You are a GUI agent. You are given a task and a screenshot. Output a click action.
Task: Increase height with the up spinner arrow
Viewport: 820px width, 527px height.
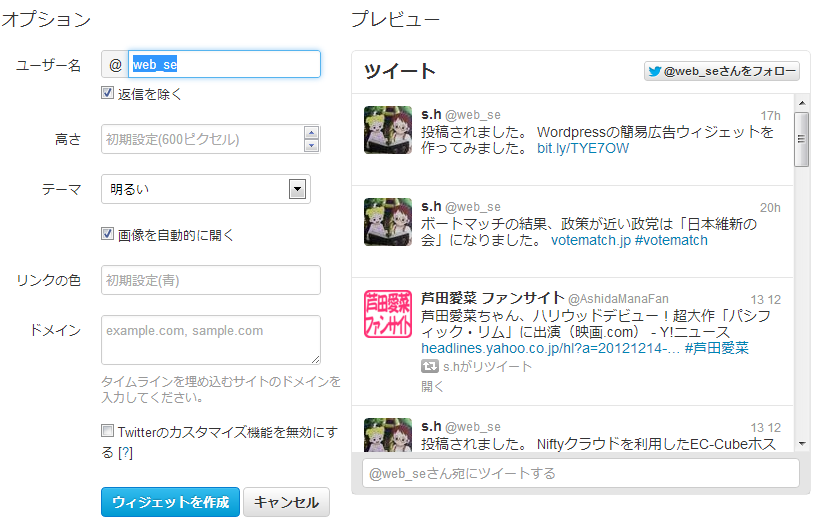311,133
